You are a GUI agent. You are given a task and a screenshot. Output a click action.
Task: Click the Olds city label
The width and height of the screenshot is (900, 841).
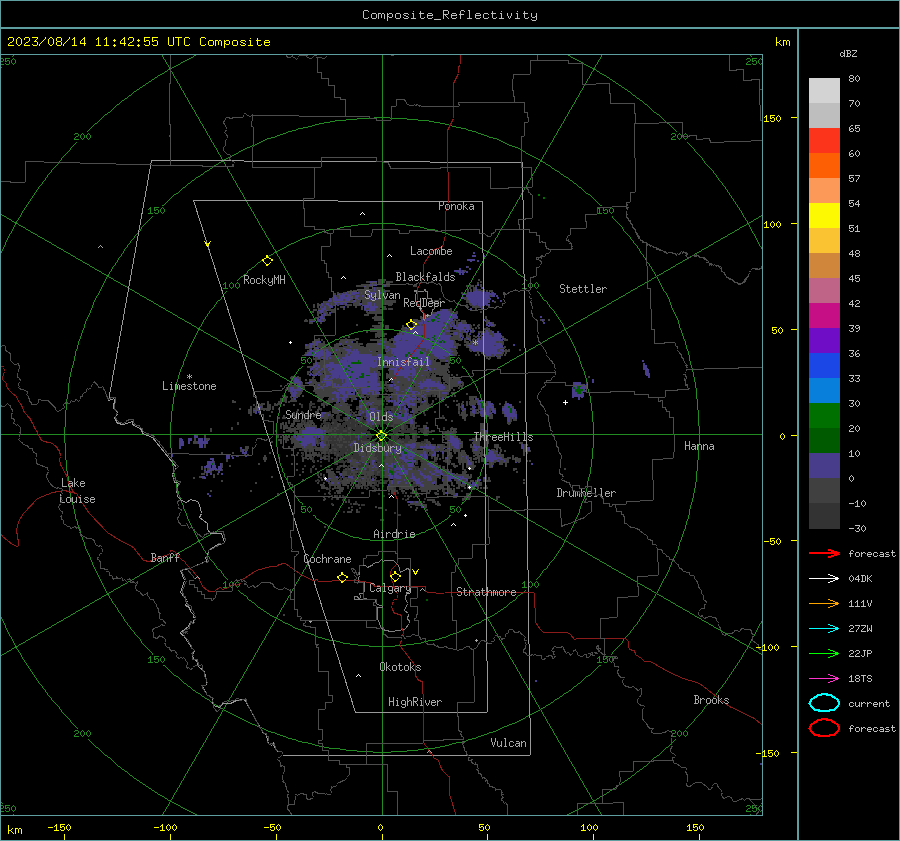(381, 417)
